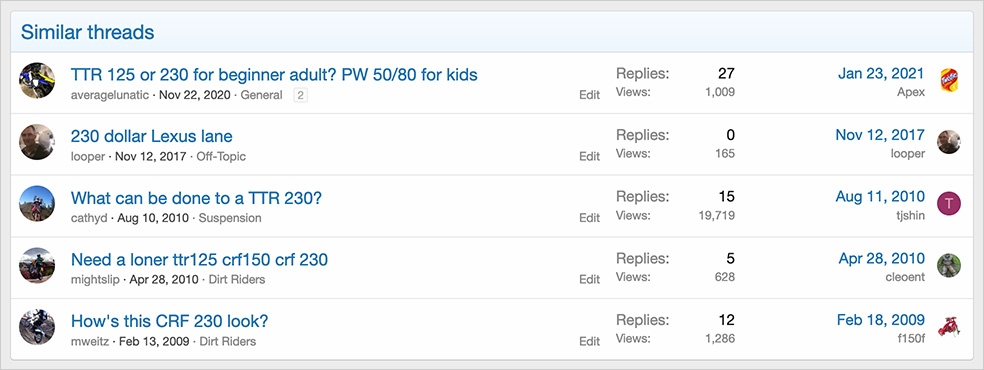Open the page 2 box on the TTR 125 thread
The height and width of the screenshot is (370, 984).
(301, 95)
